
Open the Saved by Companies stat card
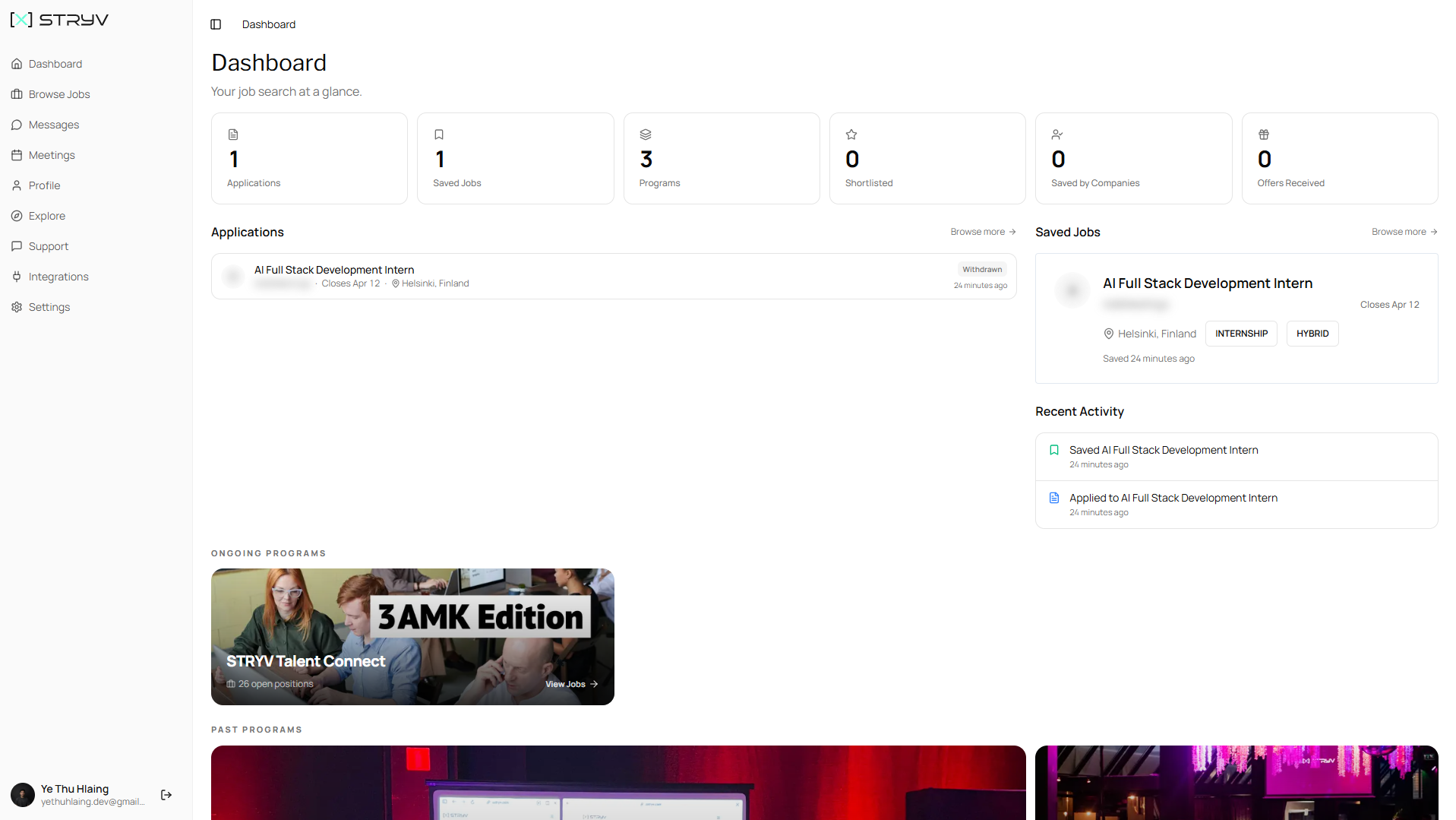[1134, 158]
